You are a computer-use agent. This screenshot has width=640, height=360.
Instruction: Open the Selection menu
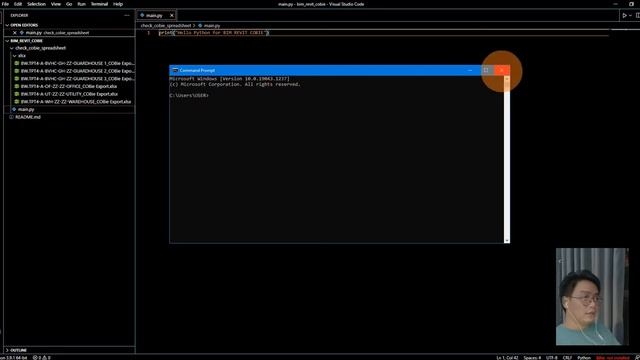point(36,4)
